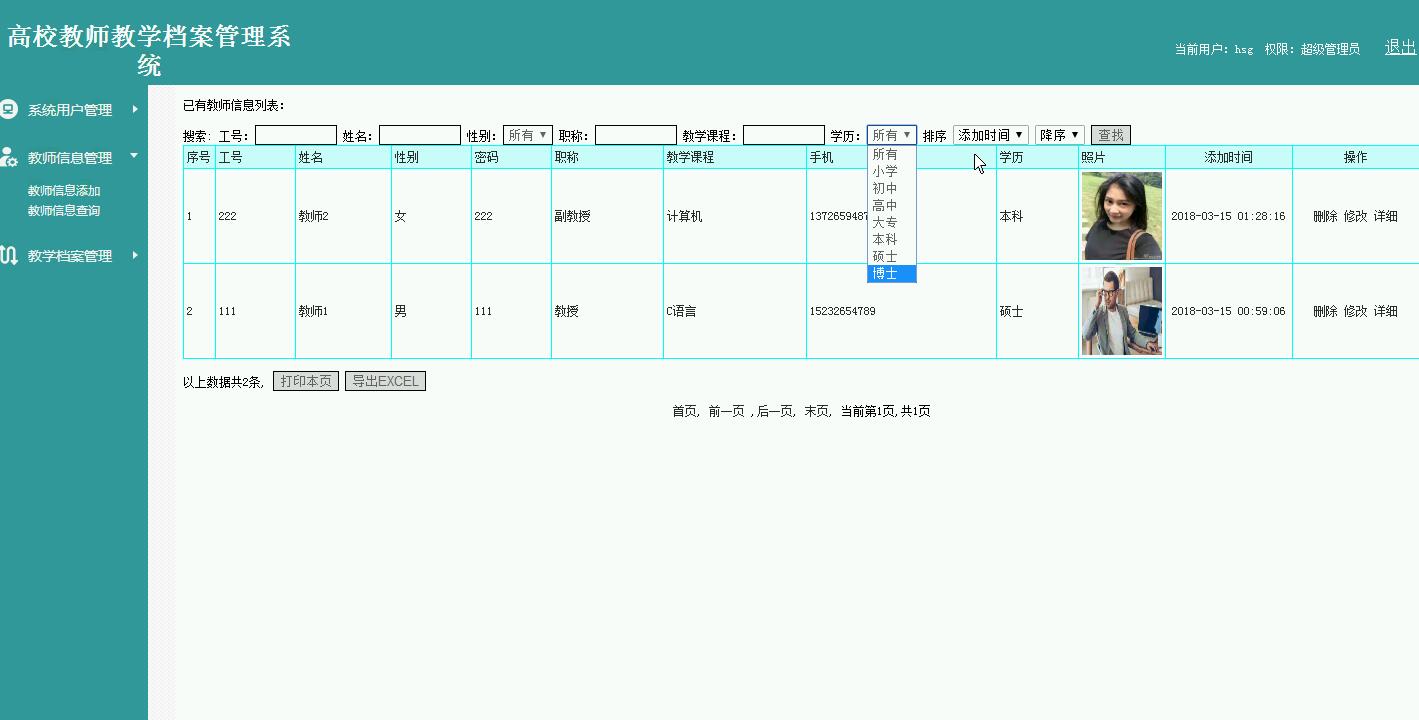Viewport: 1419px width, 720px height.
Task: Open photo thumbnail of 教师1
Action: click(x=1122, y=311)
